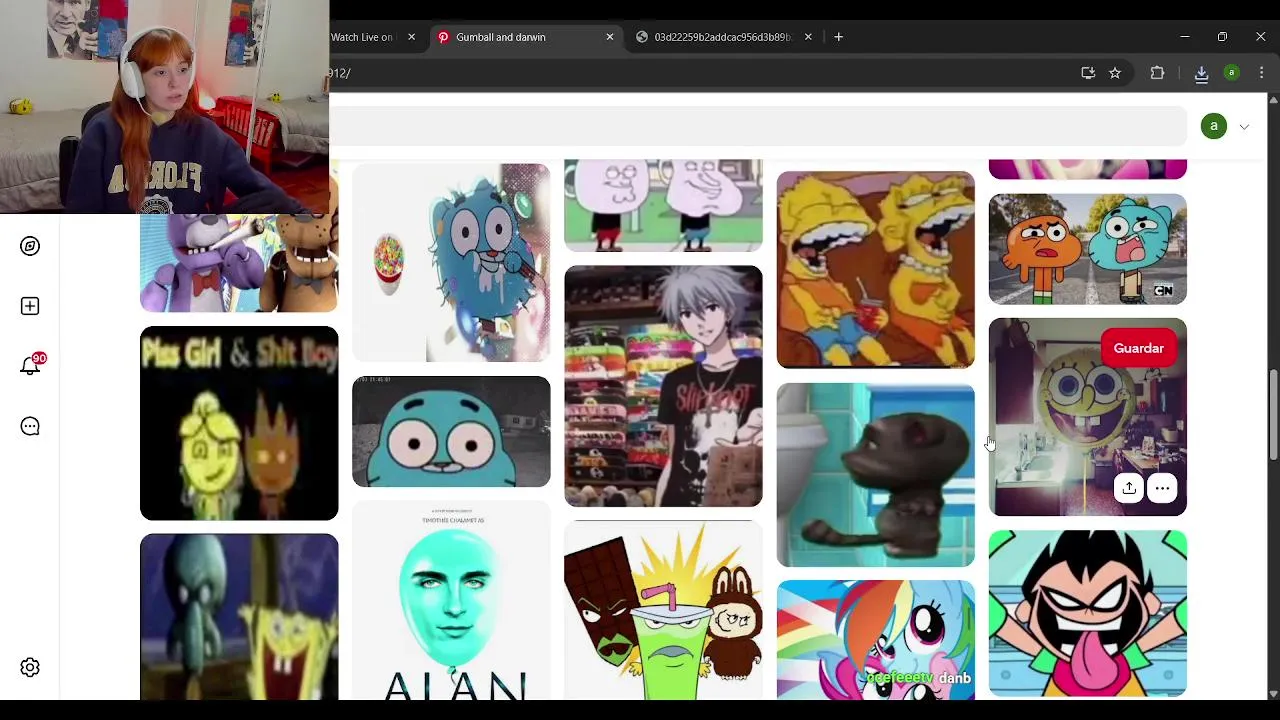Open the browser extensions puzzle icon
1280x720 pixels.
coord(1157,73)
